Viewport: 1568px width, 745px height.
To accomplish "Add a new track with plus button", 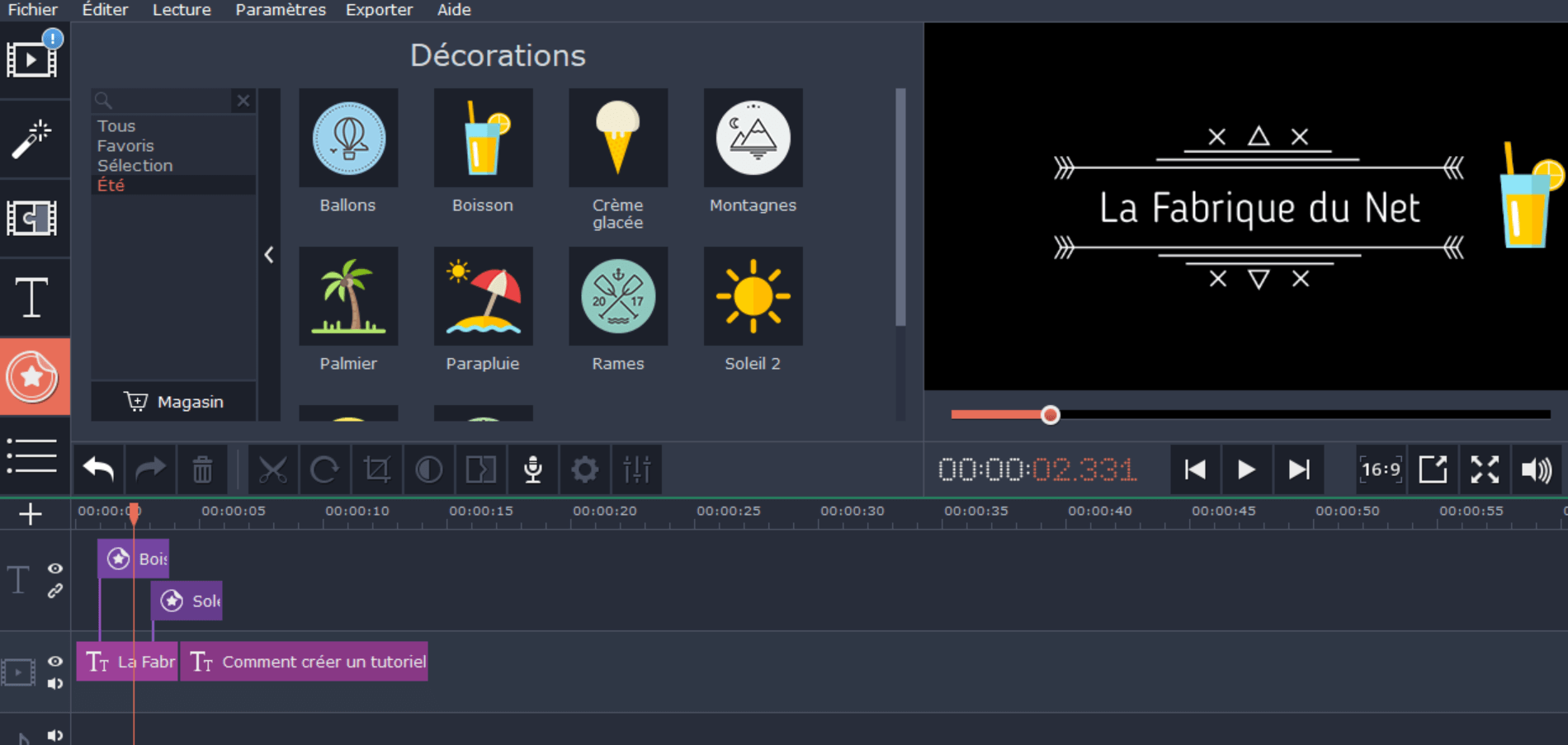I will (x=31, y=514).
